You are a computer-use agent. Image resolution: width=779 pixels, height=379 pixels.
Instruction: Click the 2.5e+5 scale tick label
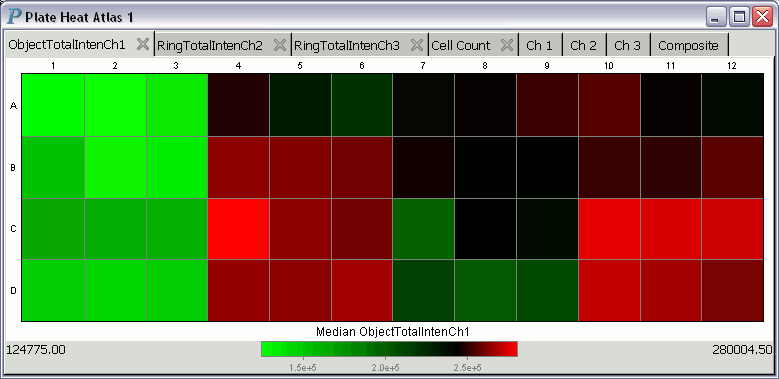467,368
